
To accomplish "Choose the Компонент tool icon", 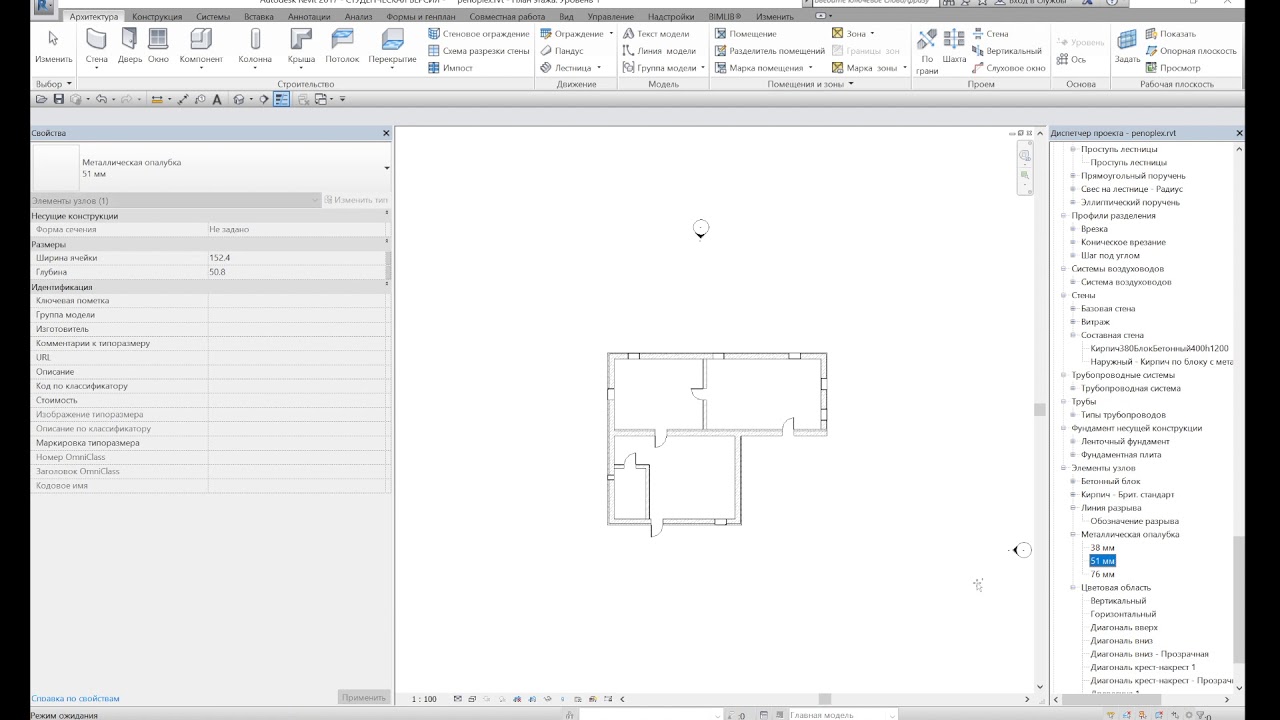I will point(200,40).
